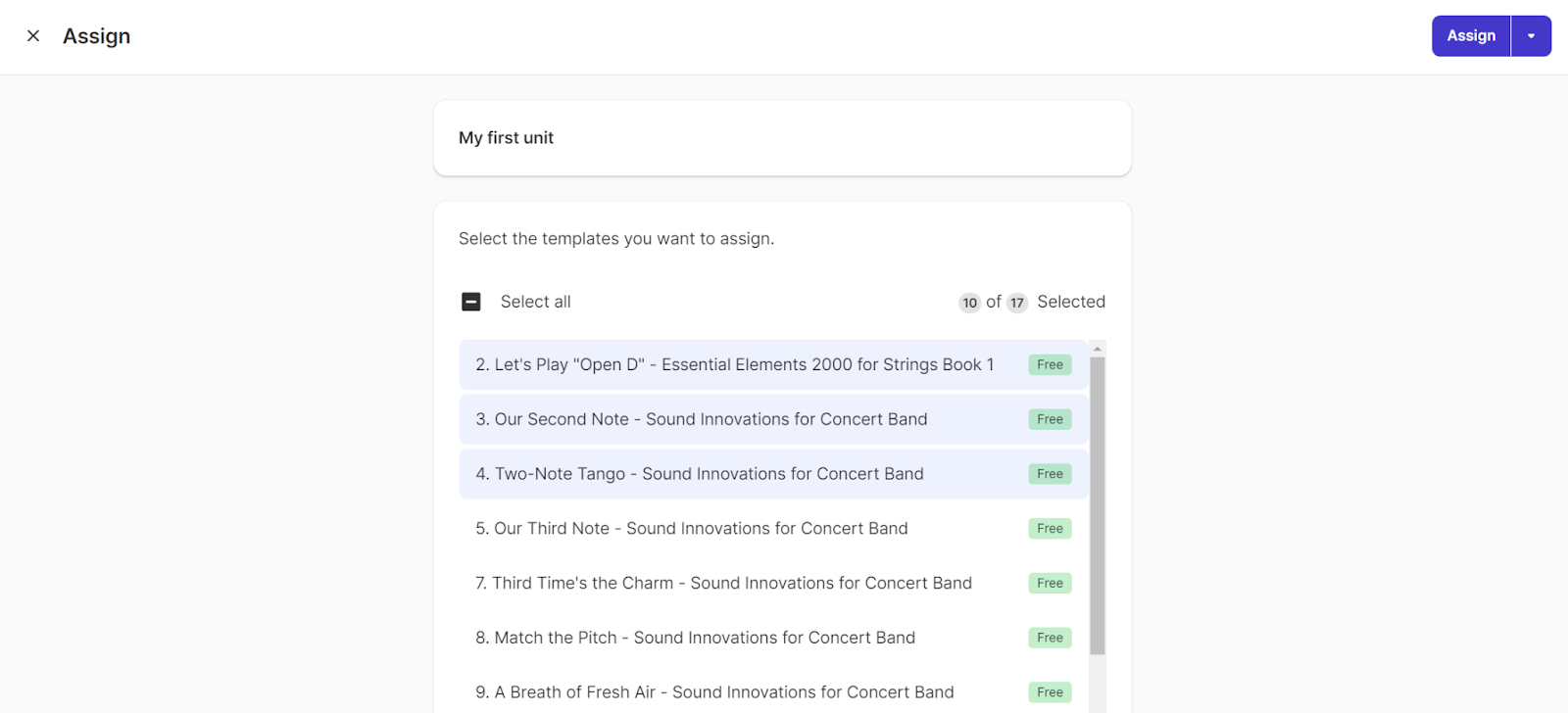The image size is (1568, 713).
Task: Select A Breath of Fresh Air template
Action: click(x=714, y=692)
